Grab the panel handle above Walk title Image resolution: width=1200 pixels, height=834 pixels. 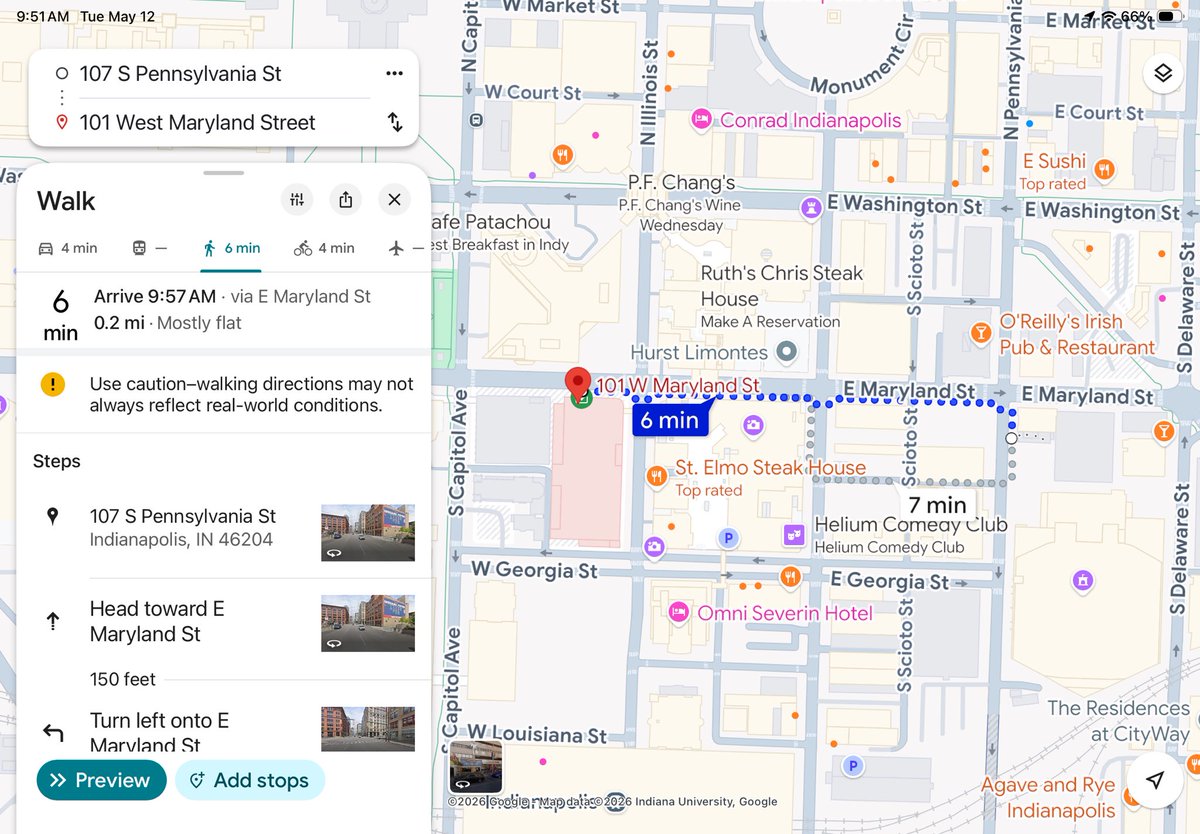[x=224, y=173]
